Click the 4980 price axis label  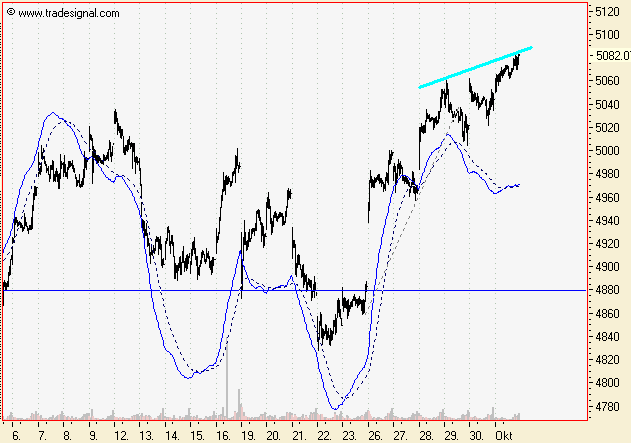pos(608,174)
